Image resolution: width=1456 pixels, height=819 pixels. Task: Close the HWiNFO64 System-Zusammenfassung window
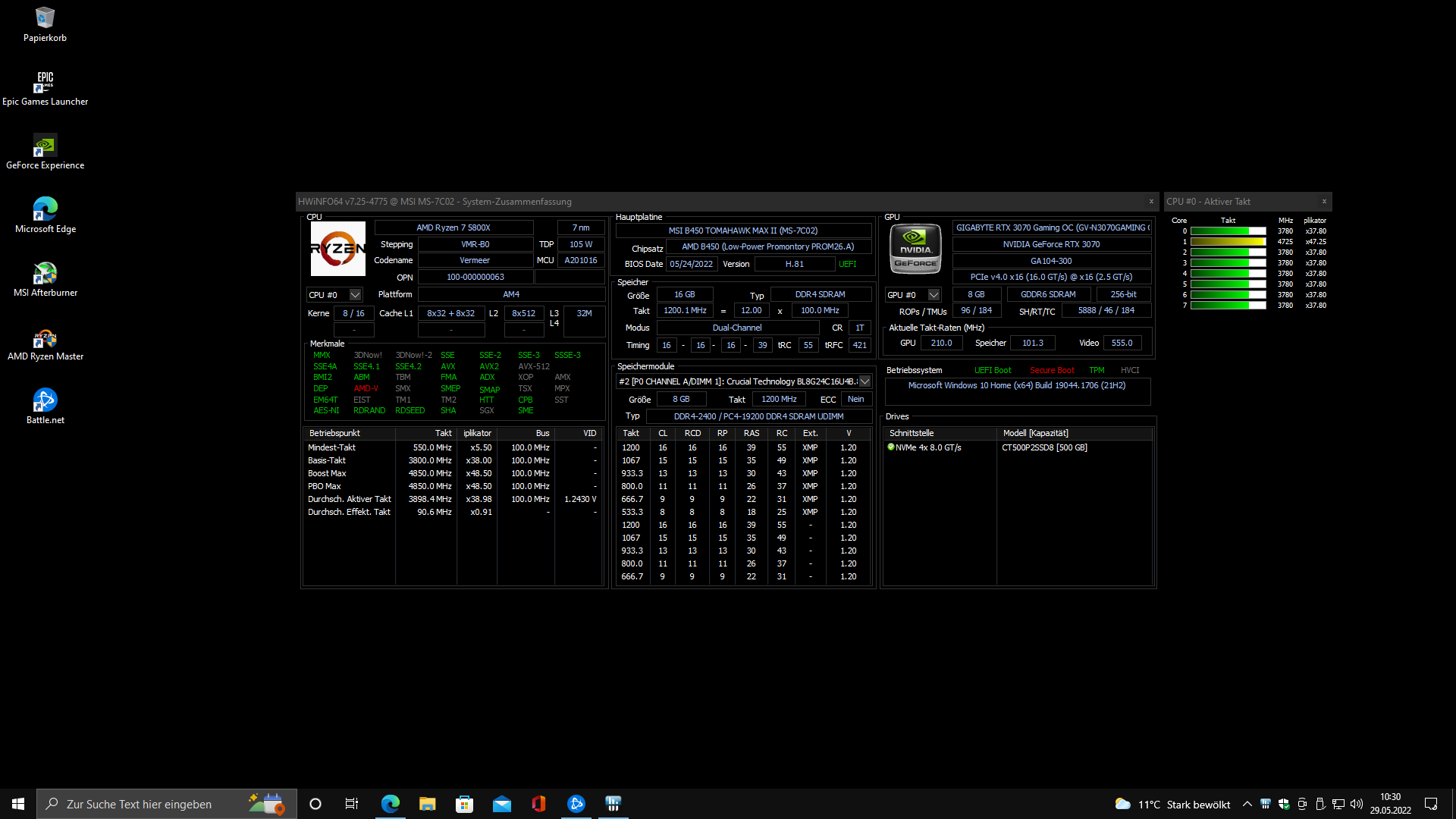pos(1151,202)
